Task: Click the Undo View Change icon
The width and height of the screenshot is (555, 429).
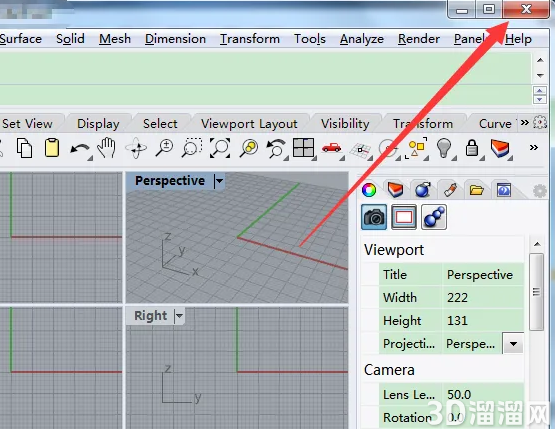Action: 276,148
